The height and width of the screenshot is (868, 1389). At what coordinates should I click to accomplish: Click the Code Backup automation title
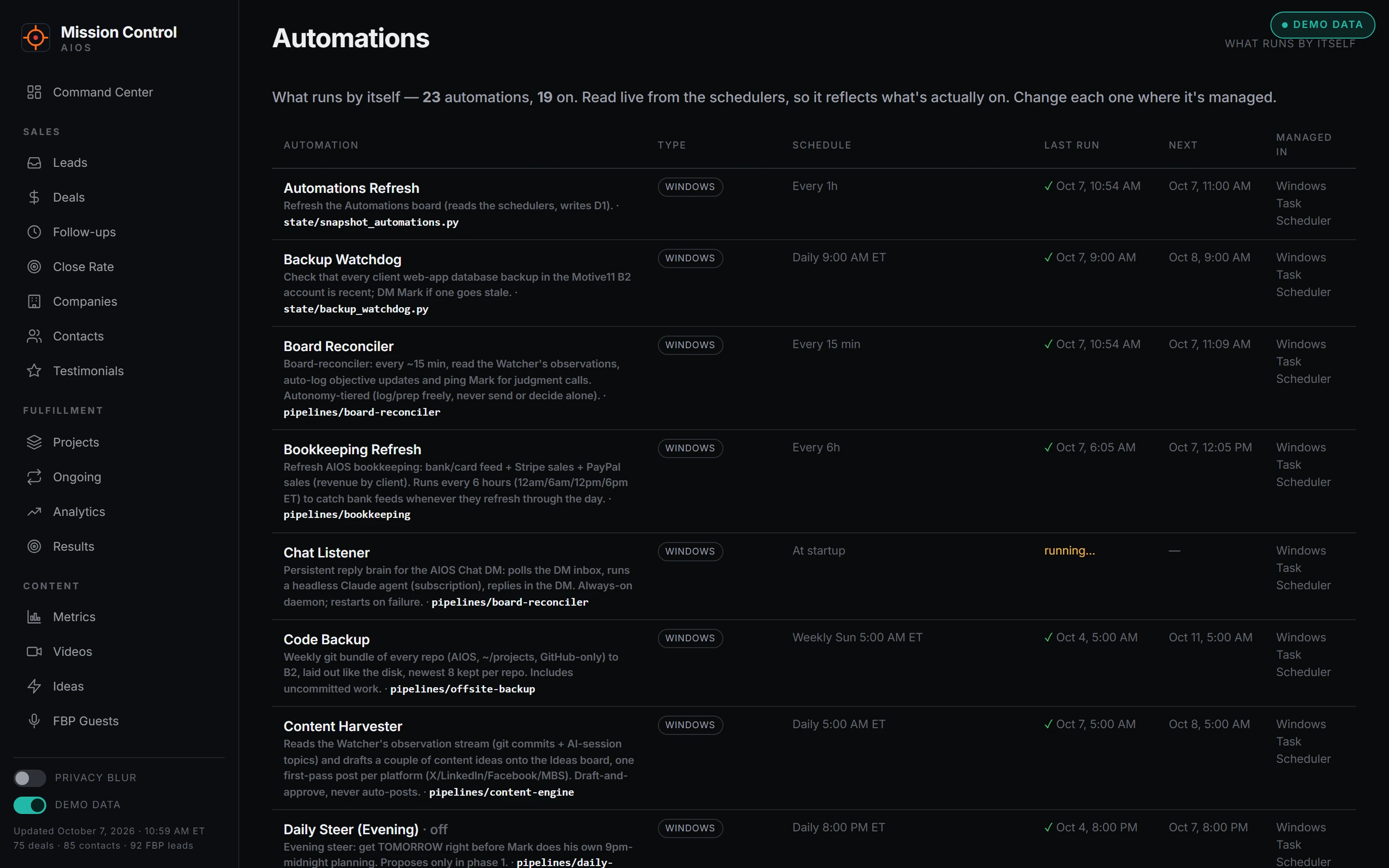click(327, 639)
